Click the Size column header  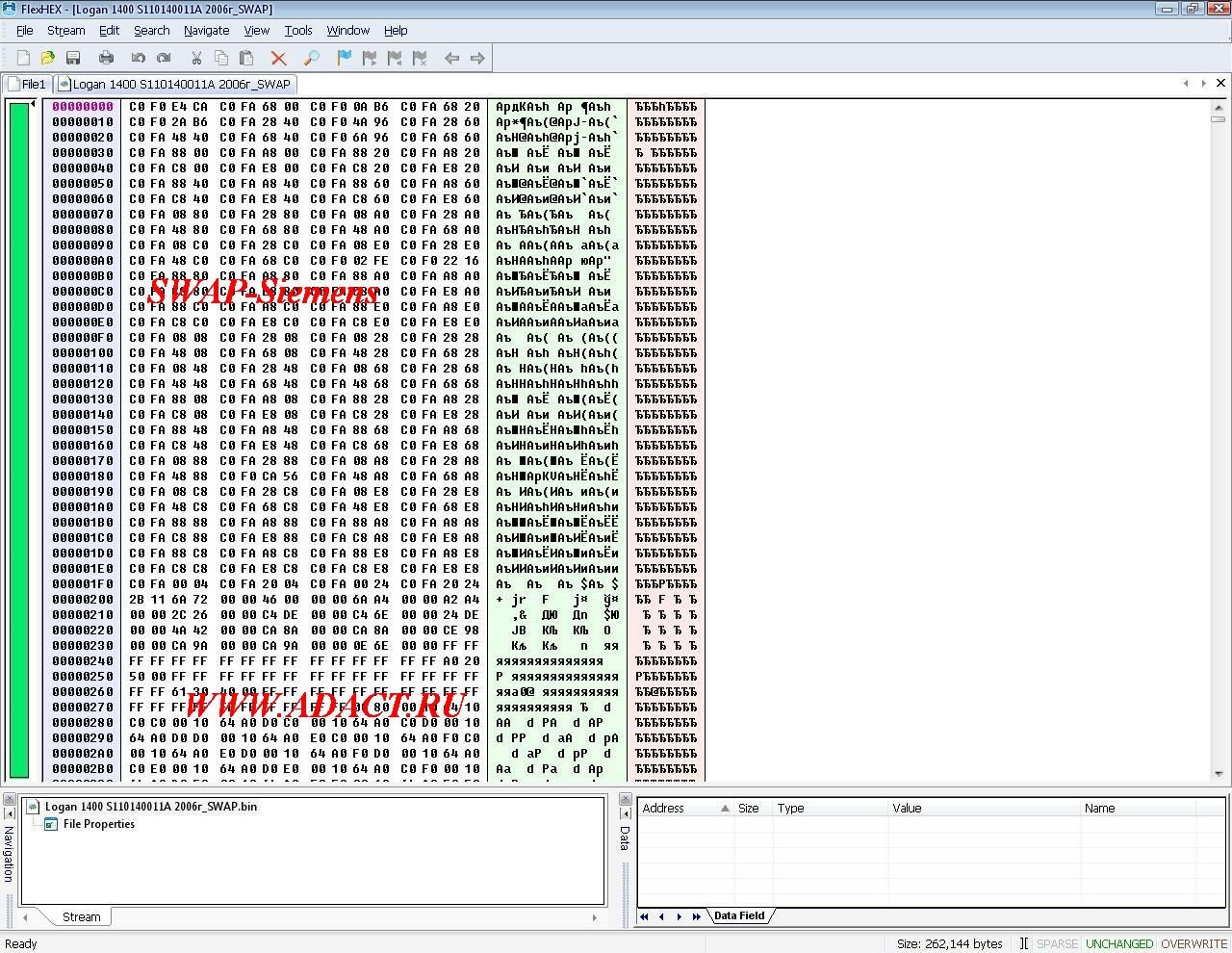pyautogui.click(x=753, y=809)
